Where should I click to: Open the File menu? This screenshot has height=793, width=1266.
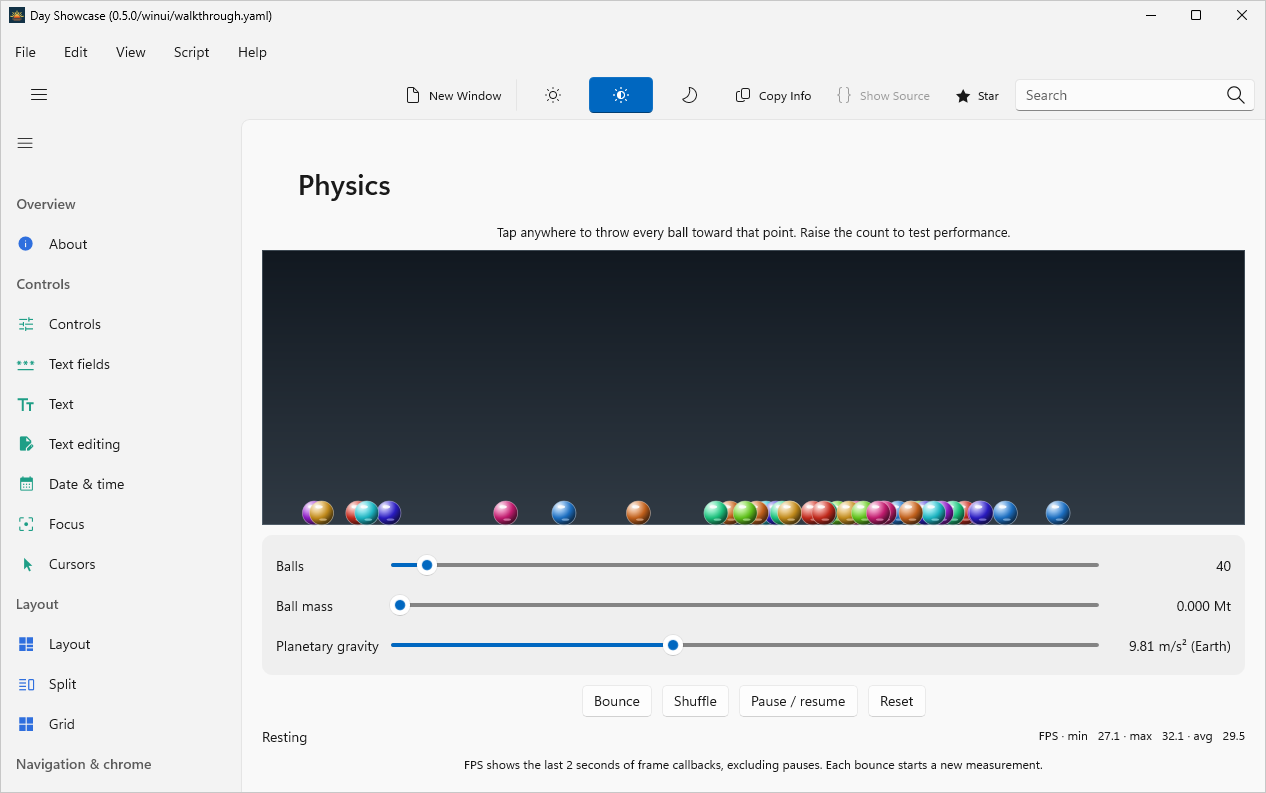tap(25, 52)
